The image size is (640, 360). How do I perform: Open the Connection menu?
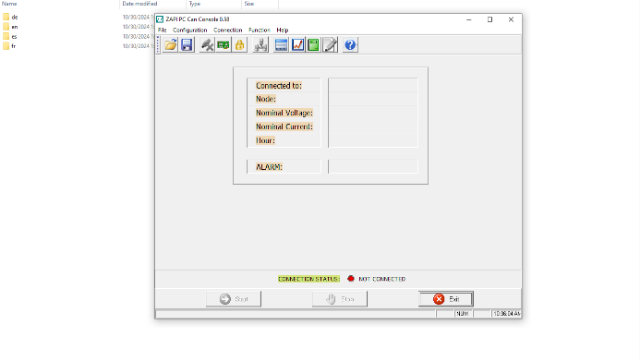coord(228,30)
